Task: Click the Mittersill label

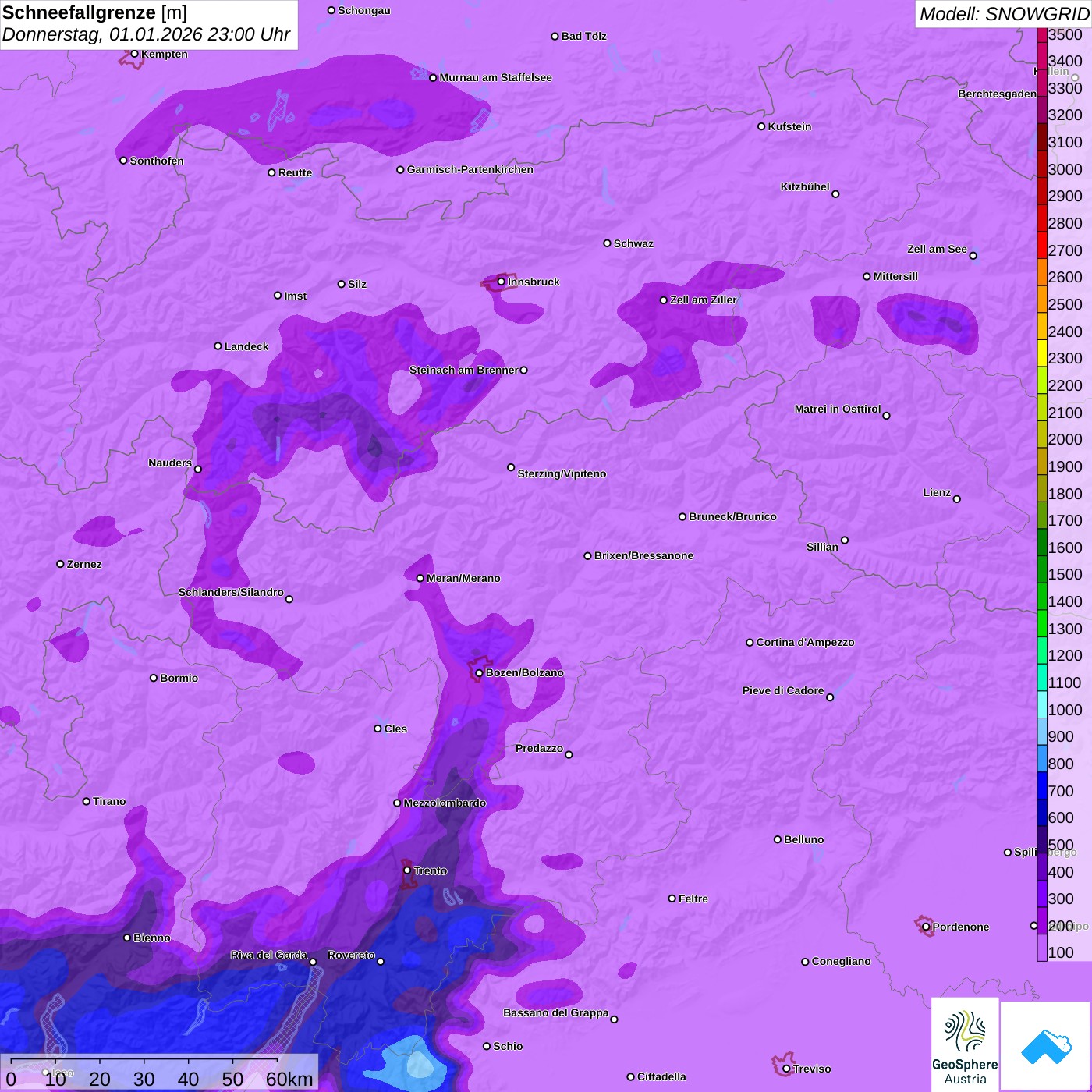Action: pos(895,276)
